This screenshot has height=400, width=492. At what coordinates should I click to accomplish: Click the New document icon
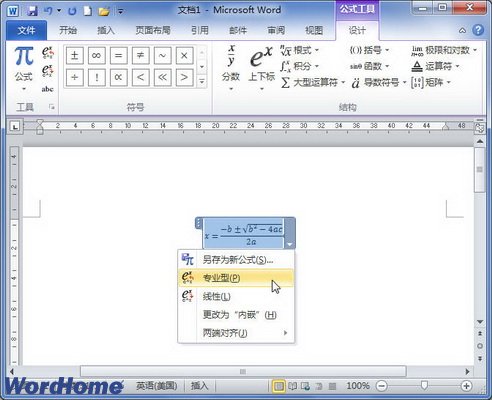(x=87, y=11)
